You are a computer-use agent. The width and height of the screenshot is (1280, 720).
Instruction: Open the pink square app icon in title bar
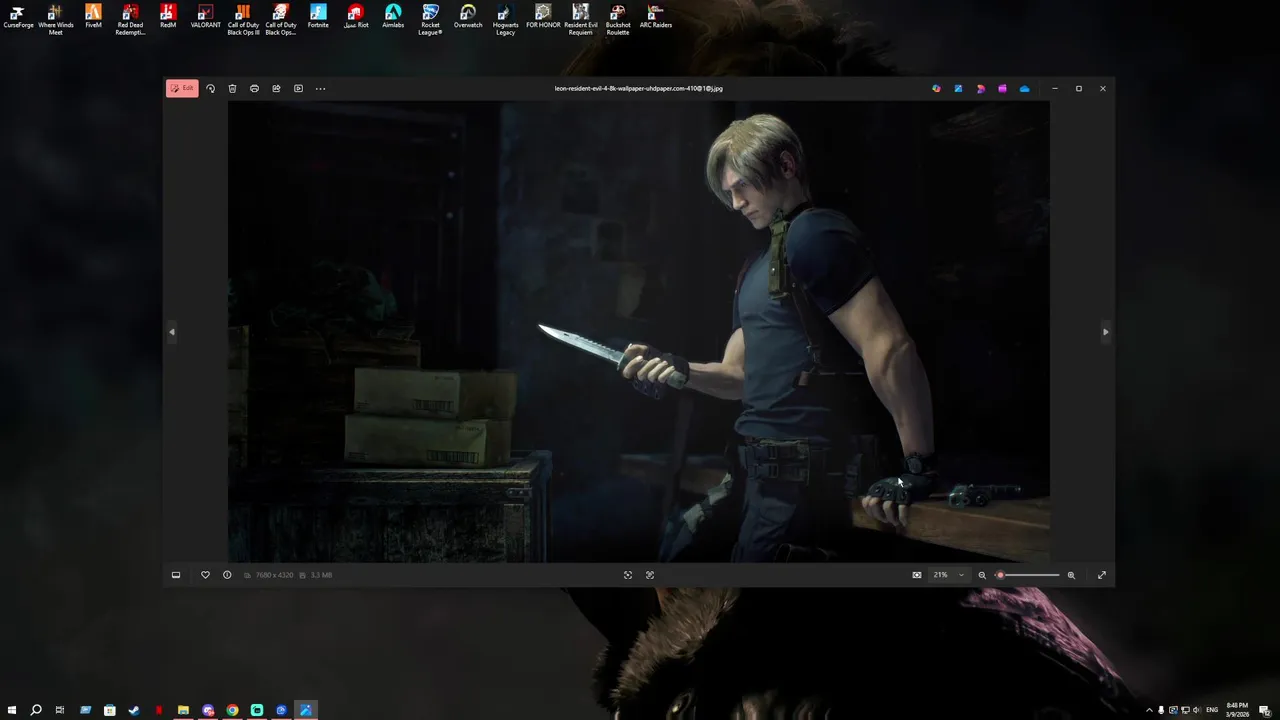(x=1002, y=88)
